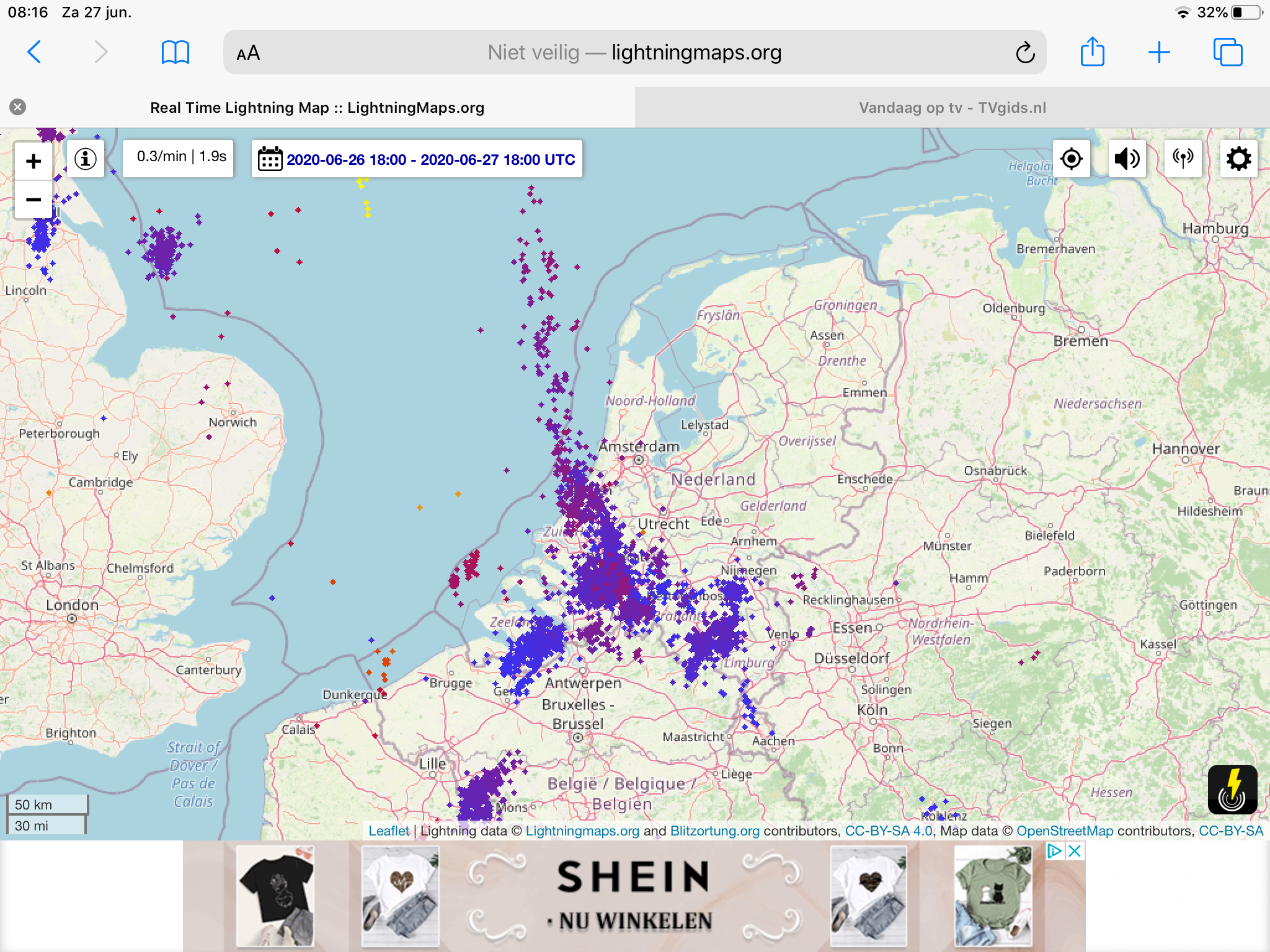Switch to the TVgids.nl tab

[x=952, y=107]
